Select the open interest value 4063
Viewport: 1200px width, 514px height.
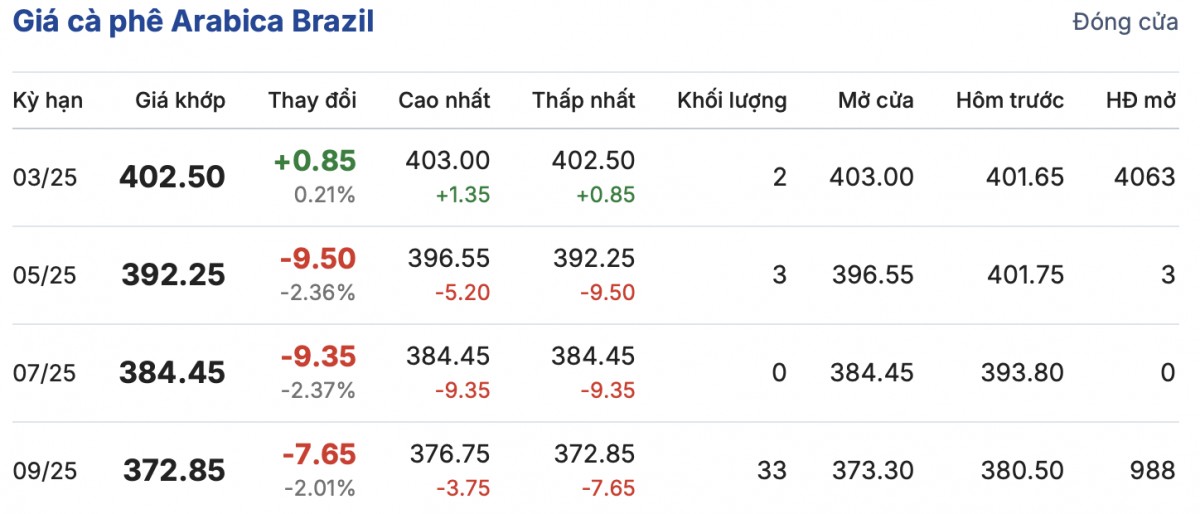(x=1144, y=178)
